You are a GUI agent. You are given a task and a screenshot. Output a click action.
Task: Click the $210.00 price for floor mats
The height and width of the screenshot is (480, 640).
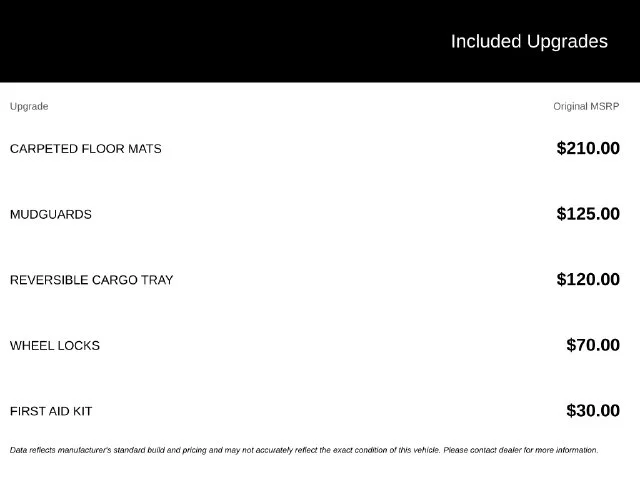[x=588, y=148]
